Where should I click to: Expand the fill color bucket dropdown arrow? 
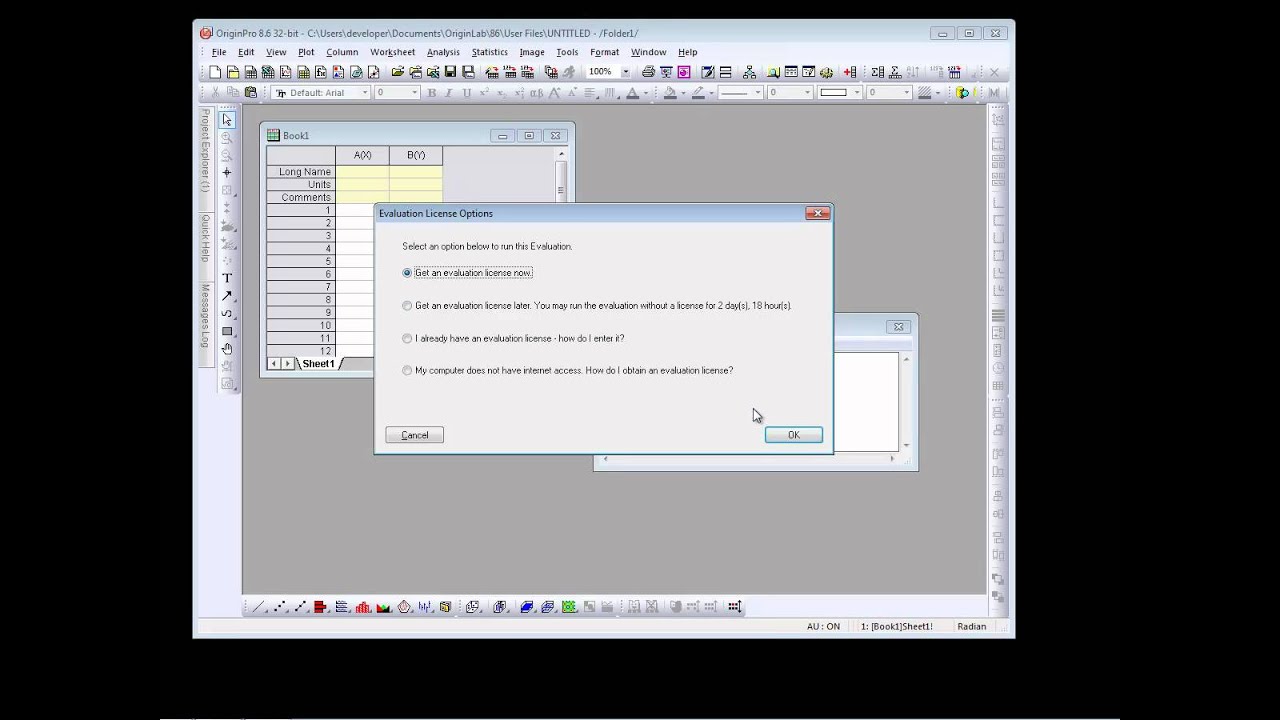683,92
